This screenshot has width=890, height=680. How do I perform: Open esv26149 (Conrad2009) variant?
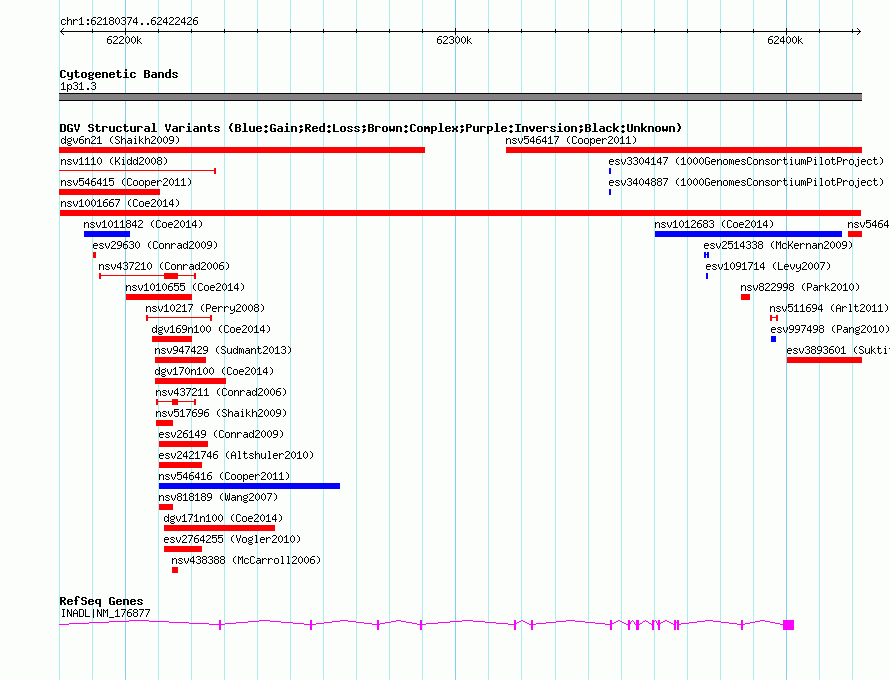(x=221, y=434)
